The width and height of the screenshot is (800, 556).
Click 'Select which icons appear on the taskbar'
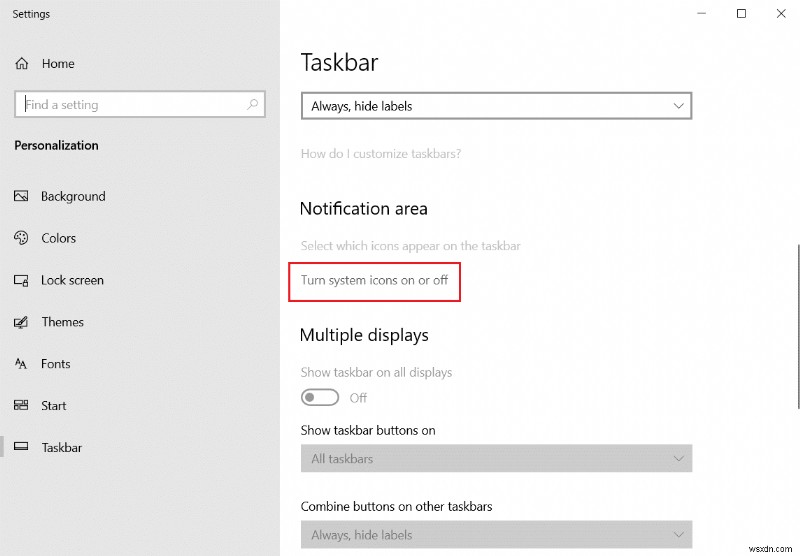click(410, 245)
